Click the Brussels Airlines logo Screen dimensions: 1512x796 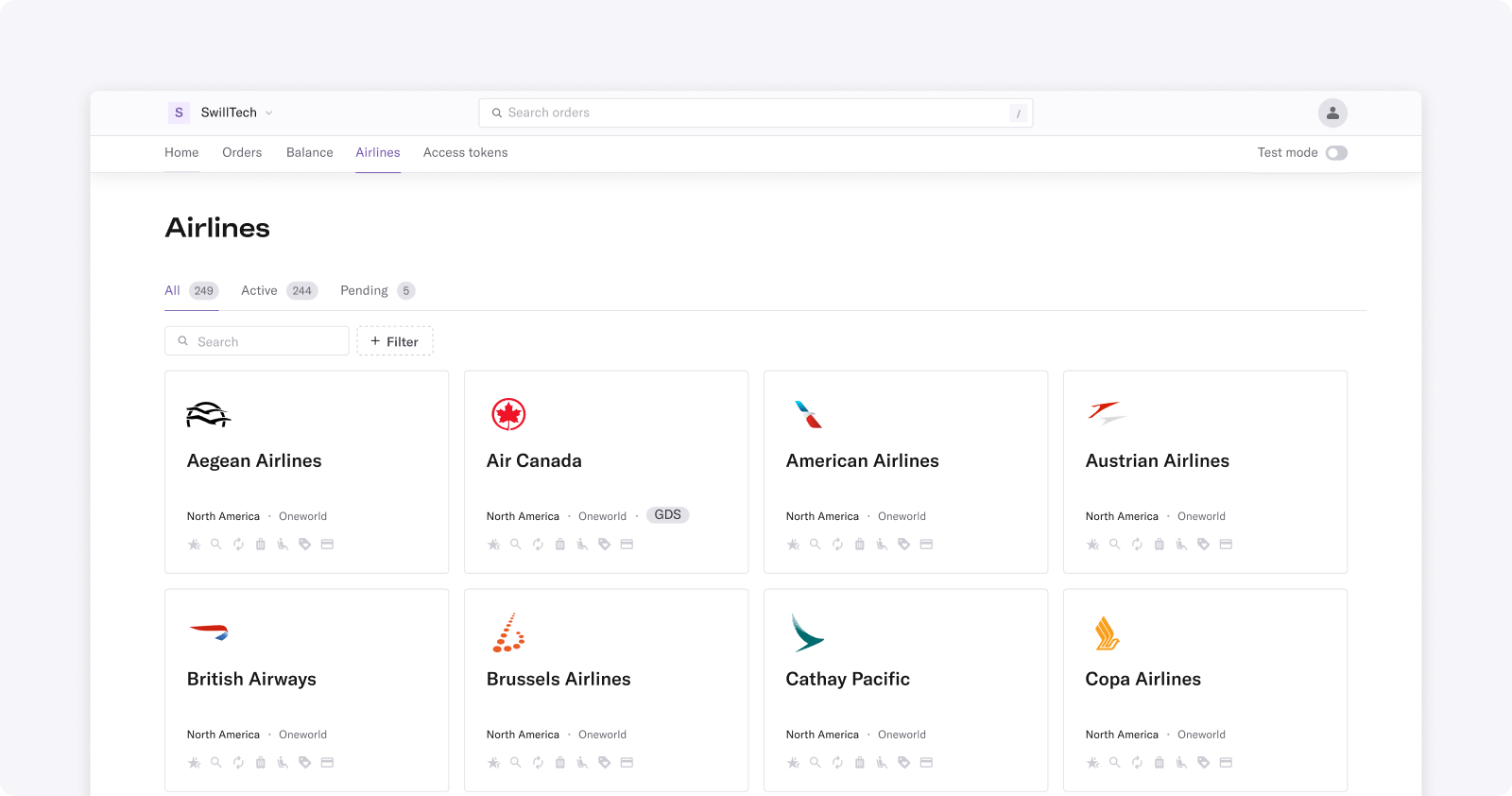[508, 632]
